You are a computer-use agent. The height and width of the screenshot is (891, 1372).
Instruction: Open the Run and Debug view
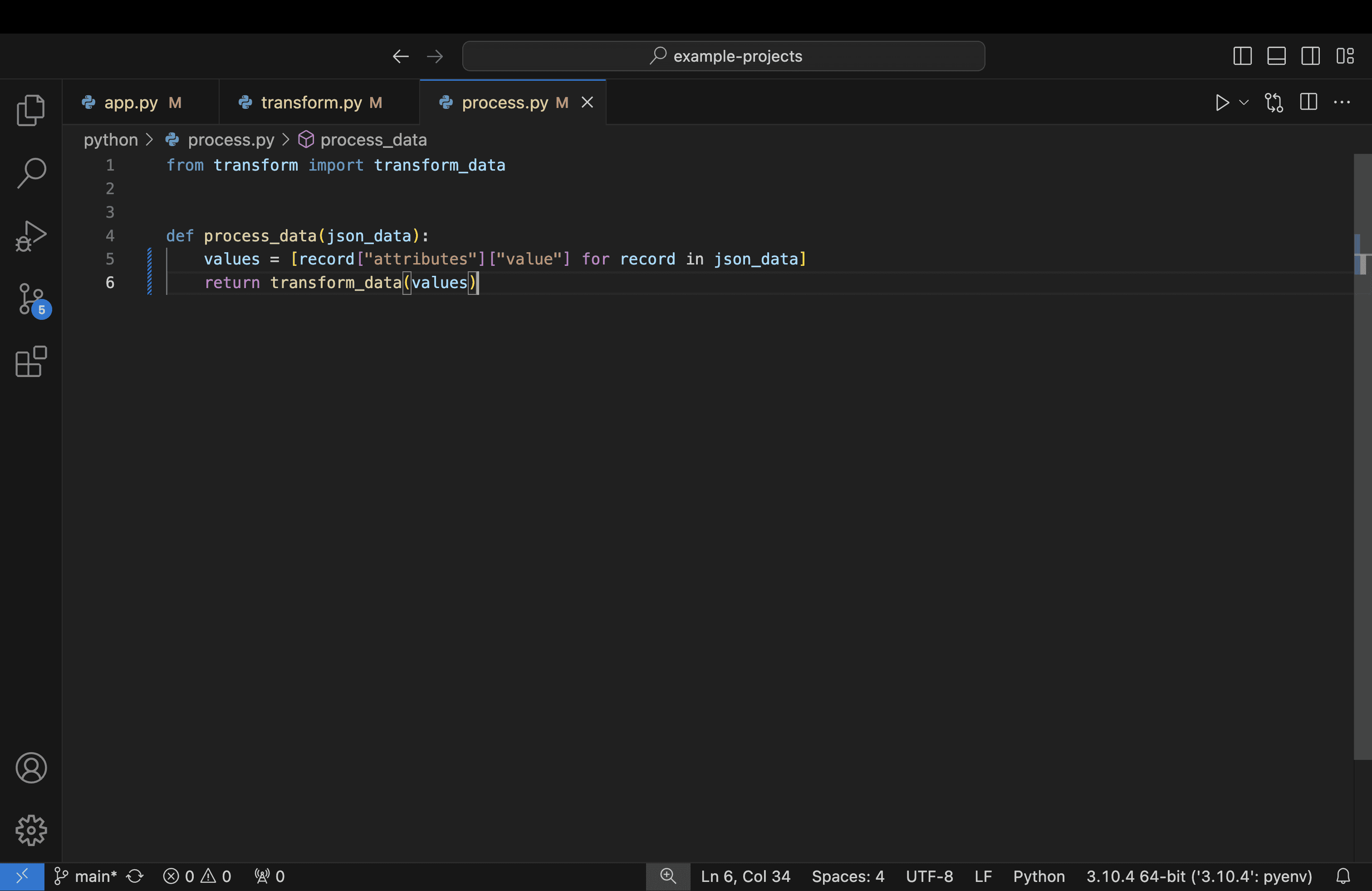(x=30, y=236)
